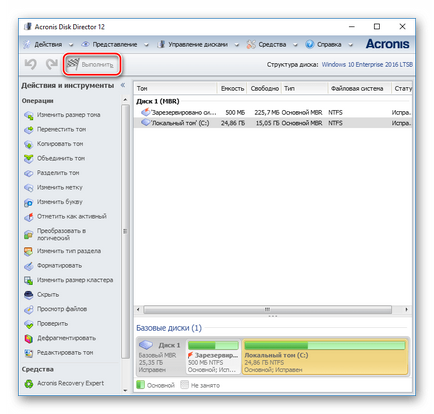Select the Локальный том (C:) row
The width and height of the screenshot is (434, 414).
click(273, 123)
